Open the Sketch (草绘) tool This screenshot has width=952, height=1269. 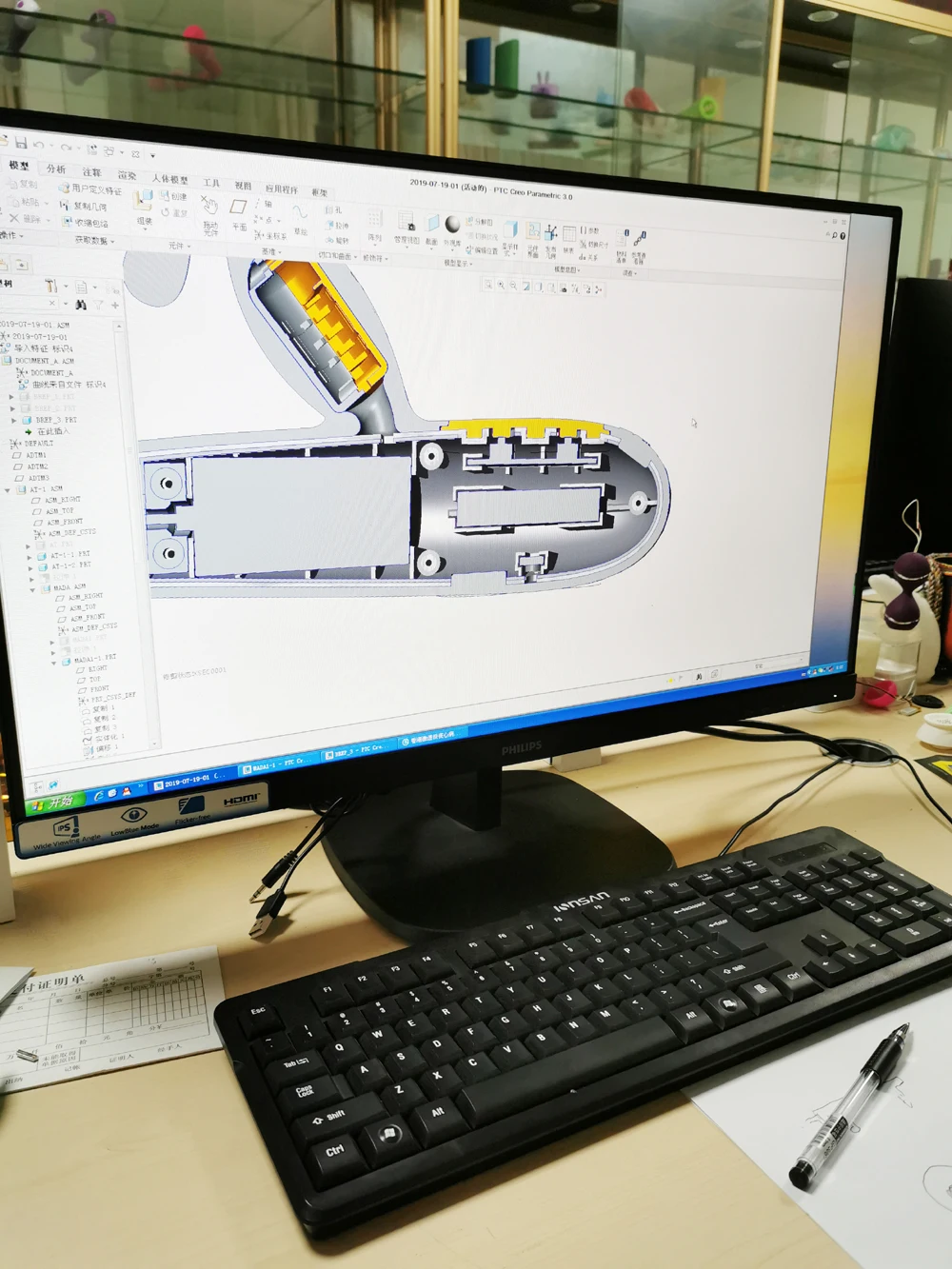coord(301,217)
